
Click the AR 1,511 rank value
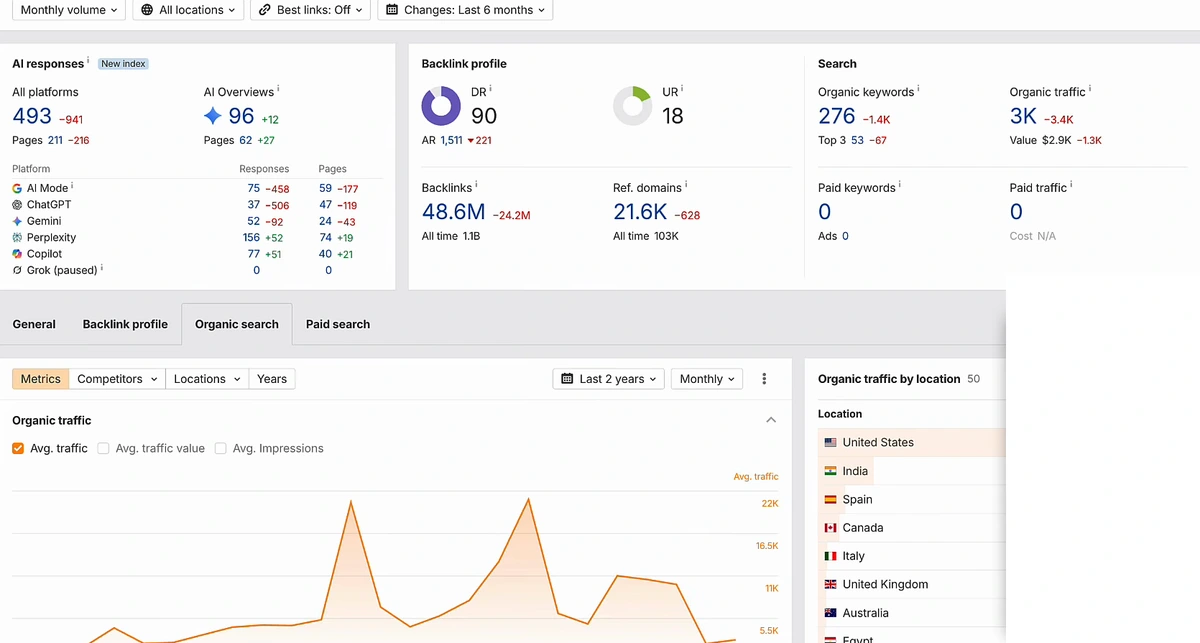click(x=452, y=141)
